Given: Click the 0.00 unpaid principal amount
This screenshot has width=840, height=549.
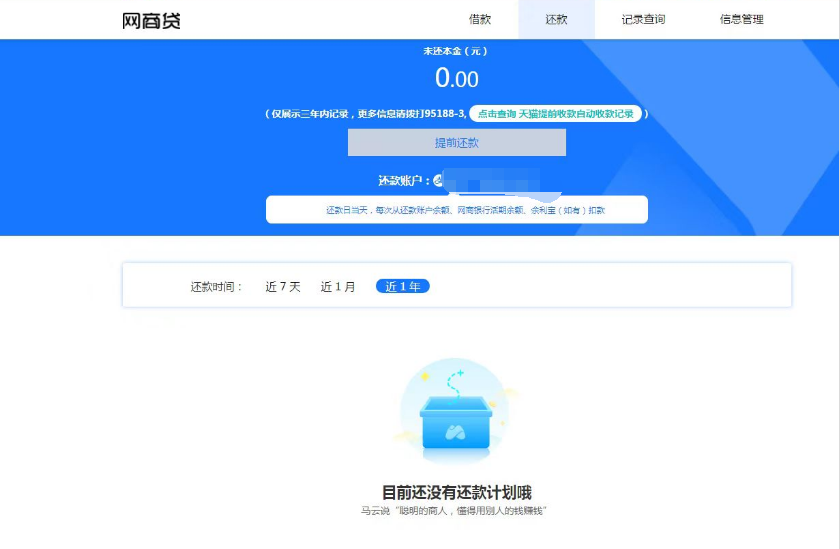Looking at the screenshot, I should [456, 78].
